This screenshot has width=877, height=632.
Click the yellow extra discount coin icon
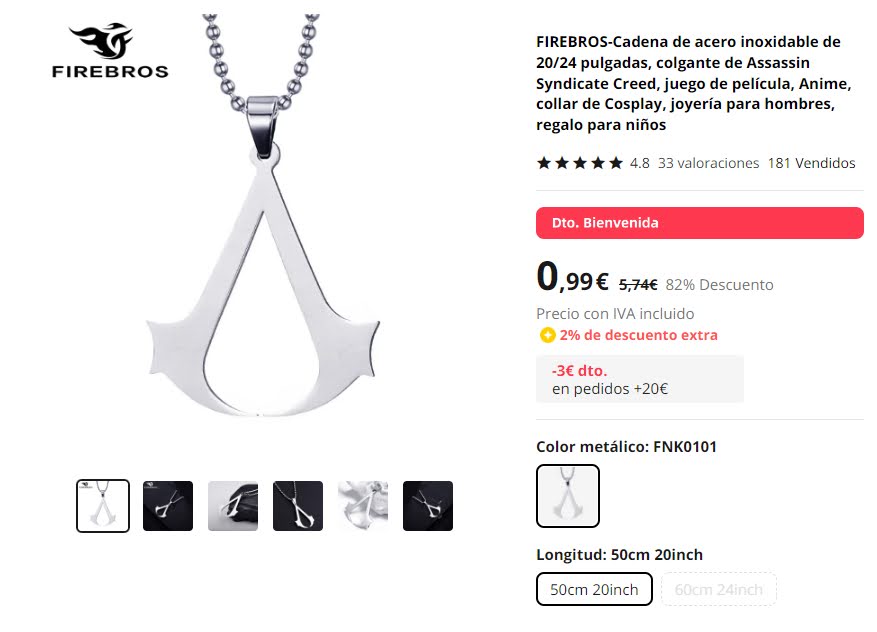coord(547,335)
